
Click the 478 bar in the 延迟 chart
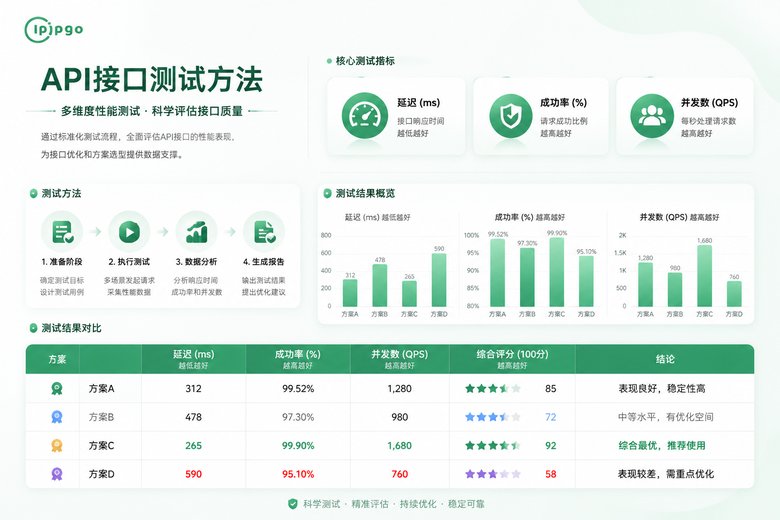(x=380, y=286)
